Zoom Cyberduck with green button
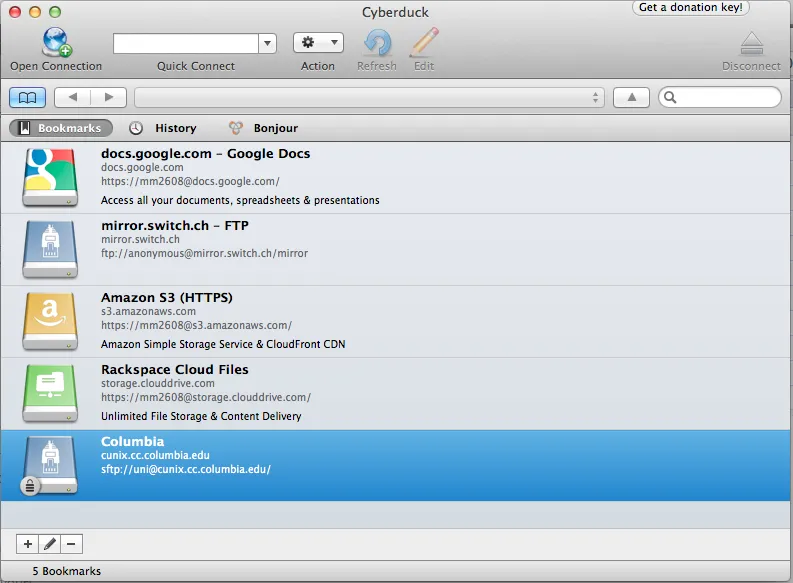The width and height of the screenshot is (793, 583). pos(55,12)
